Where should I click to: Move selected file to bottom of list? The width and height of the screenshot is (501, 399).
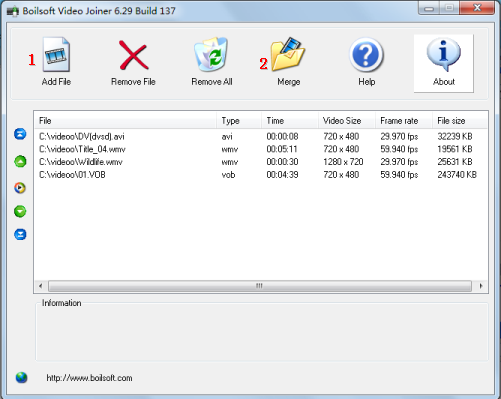click(x=20, y=234)
